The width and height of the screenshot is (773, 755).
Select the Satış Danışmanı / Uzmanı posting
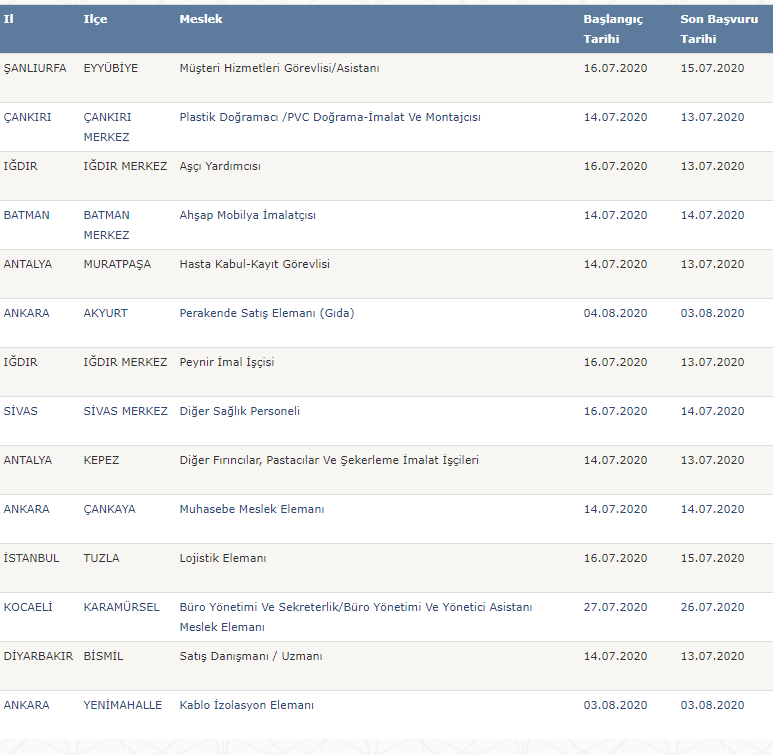pos(250,656)
